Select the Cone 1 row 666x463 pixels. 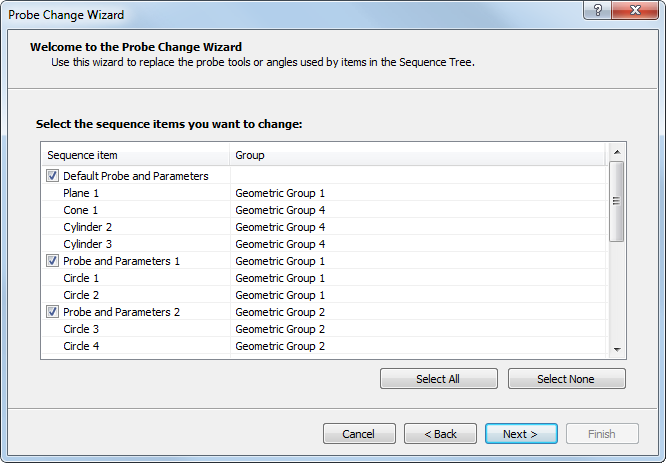[x=81, y=210]
